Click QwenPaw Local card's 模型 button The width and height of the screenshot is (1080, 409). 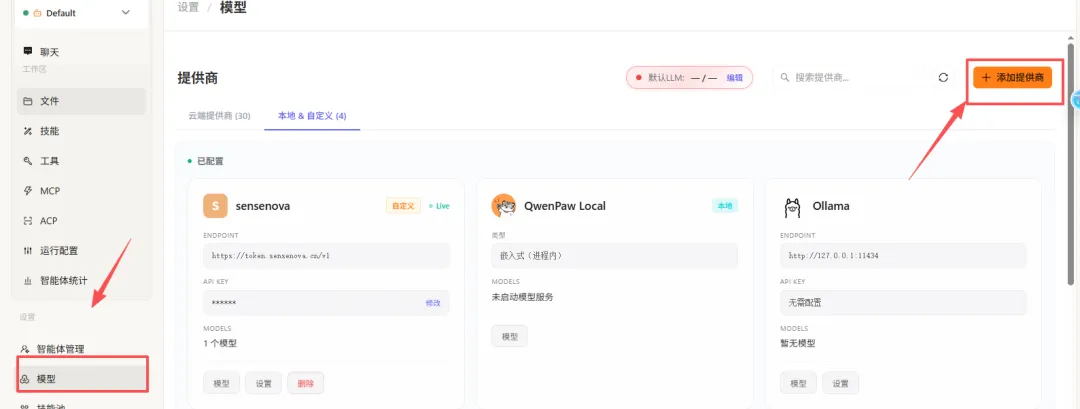[509, 335]
